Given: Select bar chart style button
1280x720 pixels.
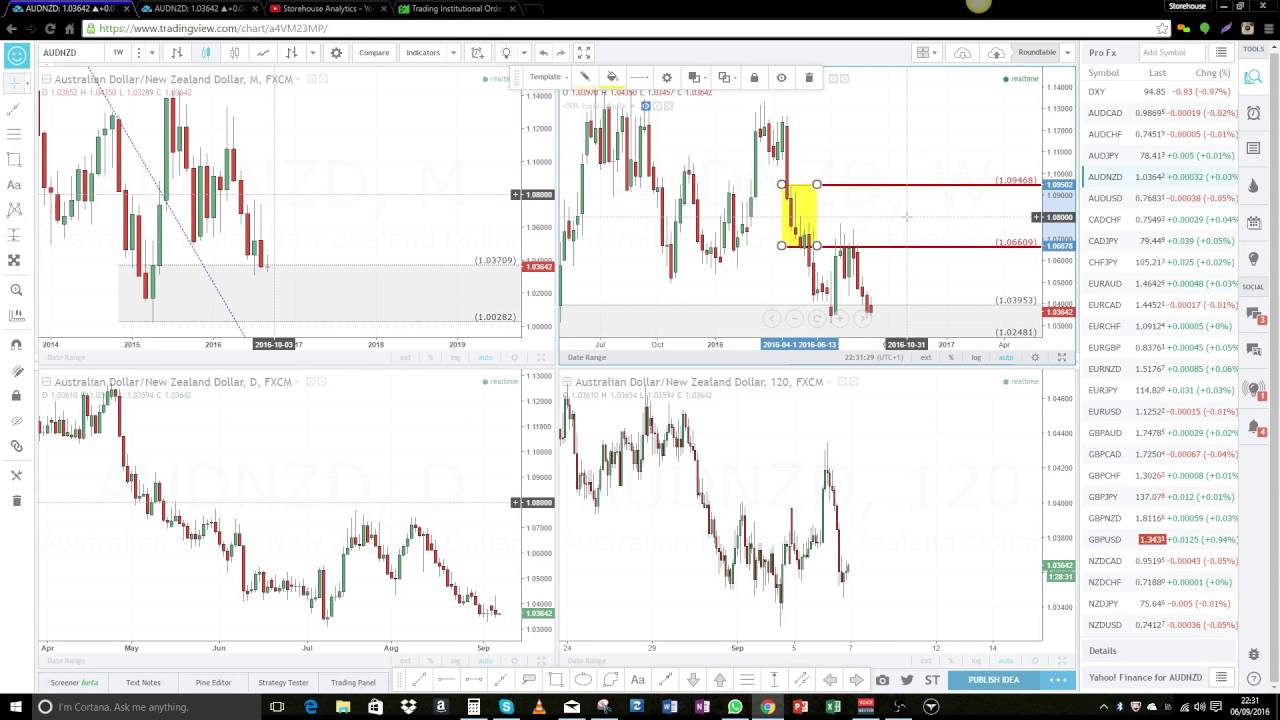Looking at the screenshot, I should tap(177, 52).
